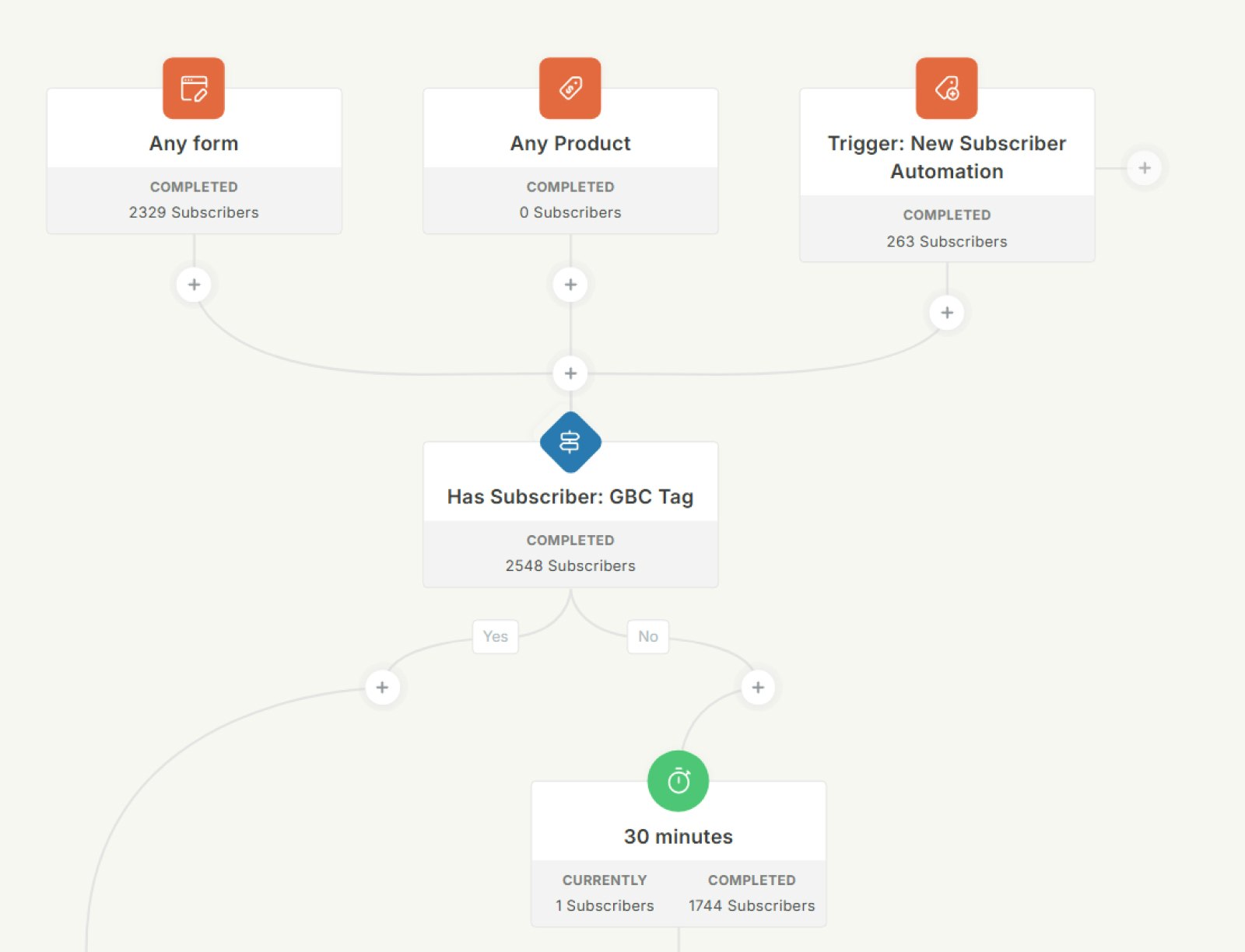Click the plus above the GBC Tag condition
The width and height of the screenshot is (1245, 952).
tap(570, 373)
